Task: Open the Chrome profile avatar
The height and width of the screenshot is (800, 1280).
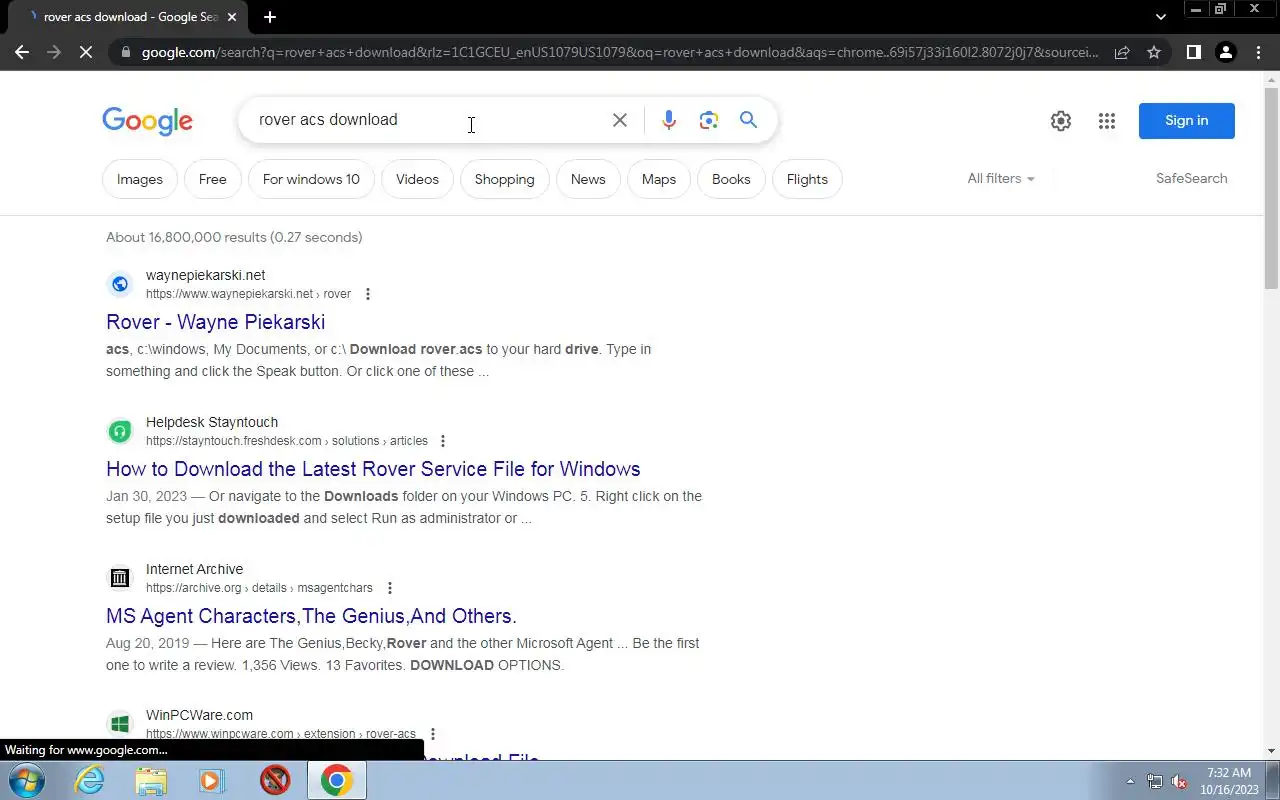Action: point(1225,52)
